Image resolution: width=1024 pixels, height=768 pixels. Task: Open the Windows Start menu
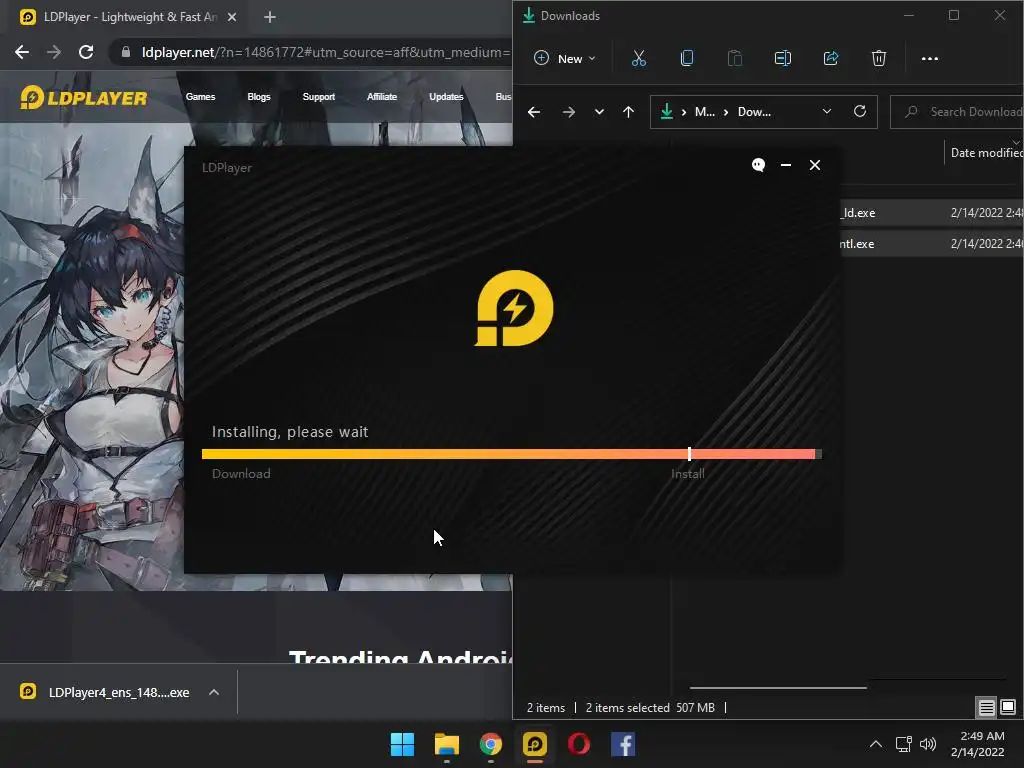coord(402,744)
